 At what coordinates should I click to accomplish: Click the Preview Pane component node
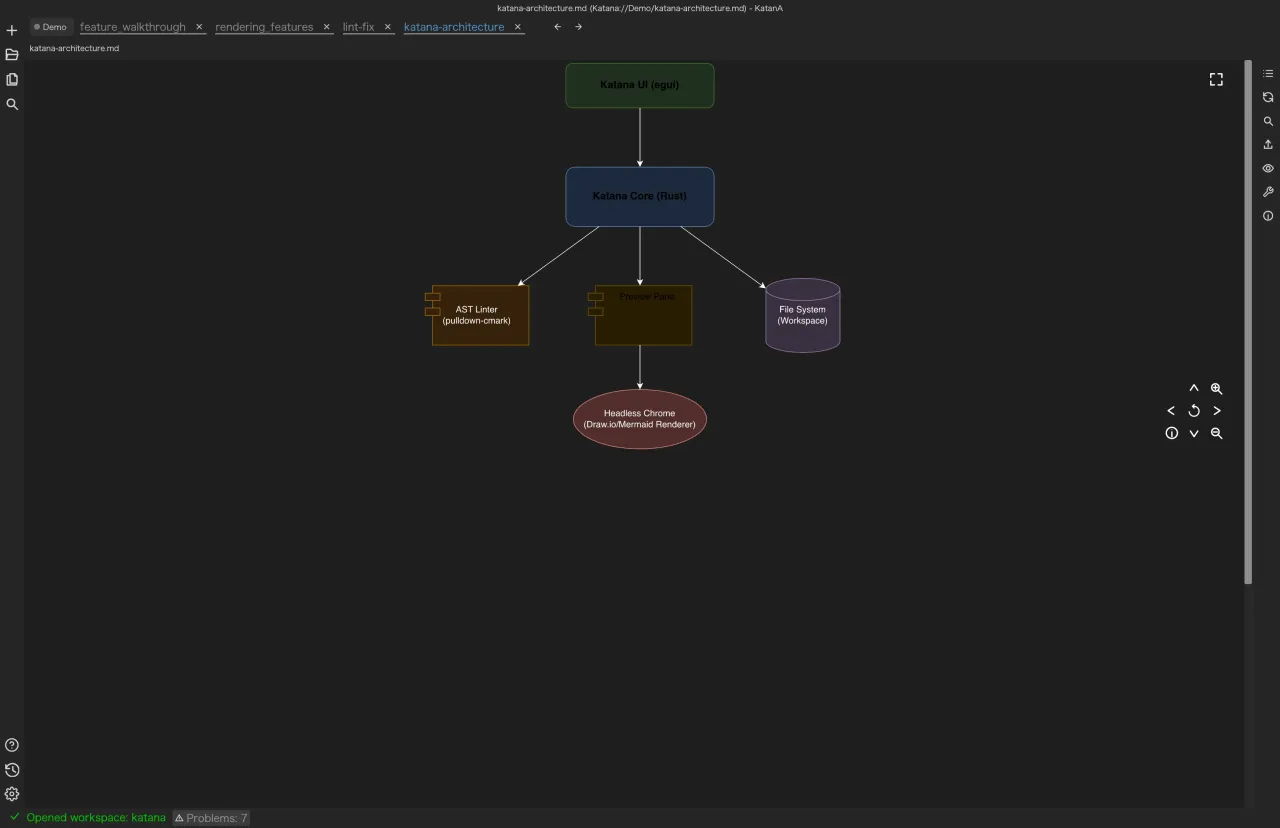(640, 315)
